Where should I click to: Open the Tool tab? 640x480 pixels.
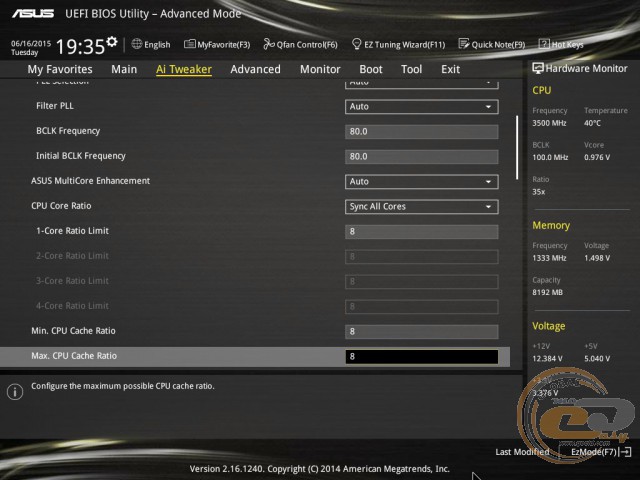tap(411, 69)
